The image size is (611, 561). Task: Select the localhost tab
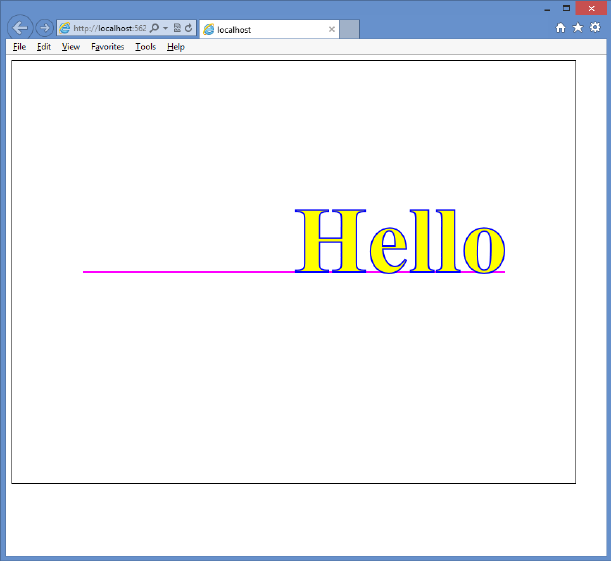pos(269,29)
